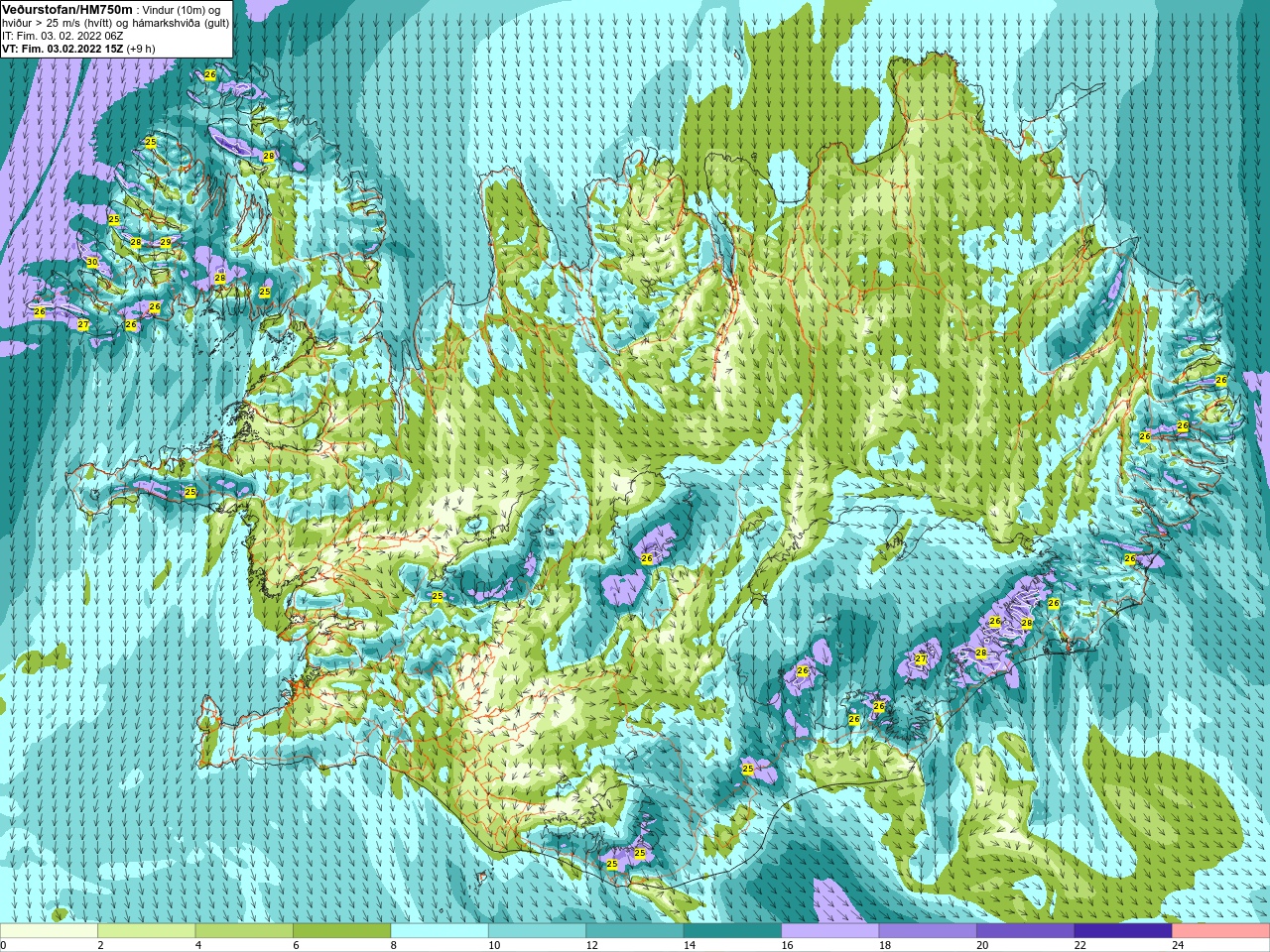Click the 'VT: Fim. 03.02.2022 15Z (+9 h)' line
The height and width of the screenshot is (952, 1270).
tap(78, 49)
